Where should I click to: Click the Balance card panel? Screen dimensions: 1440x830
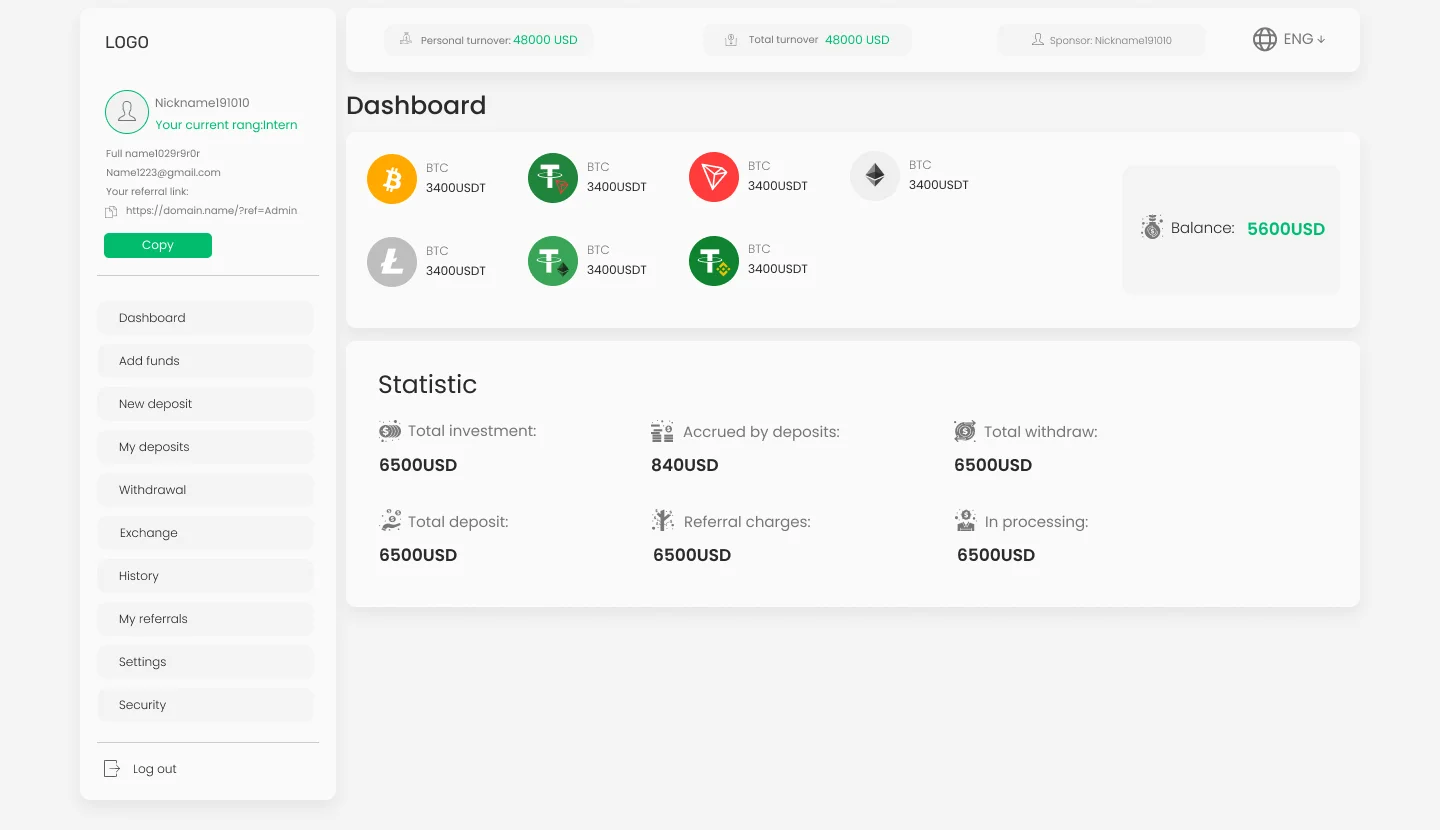tap(1231, 230)
